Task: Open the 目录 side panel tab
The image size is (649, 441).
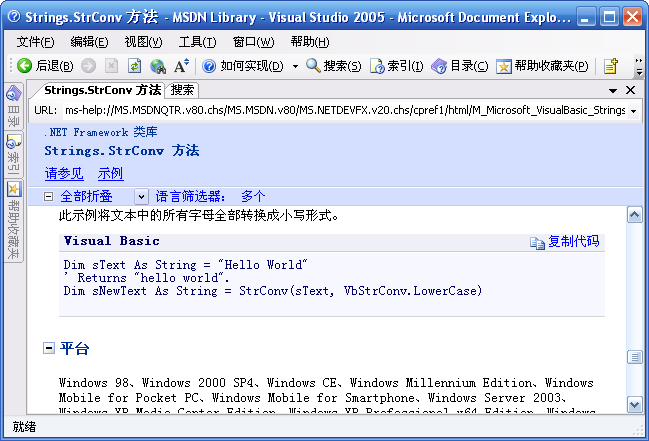Action: pos(13,106)
